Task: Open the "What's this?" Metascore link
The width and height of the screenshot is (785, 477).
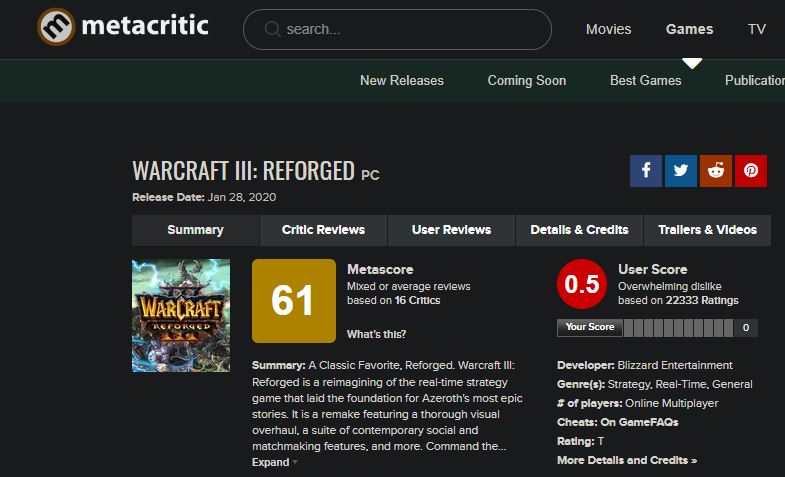Action: [376, 334]
